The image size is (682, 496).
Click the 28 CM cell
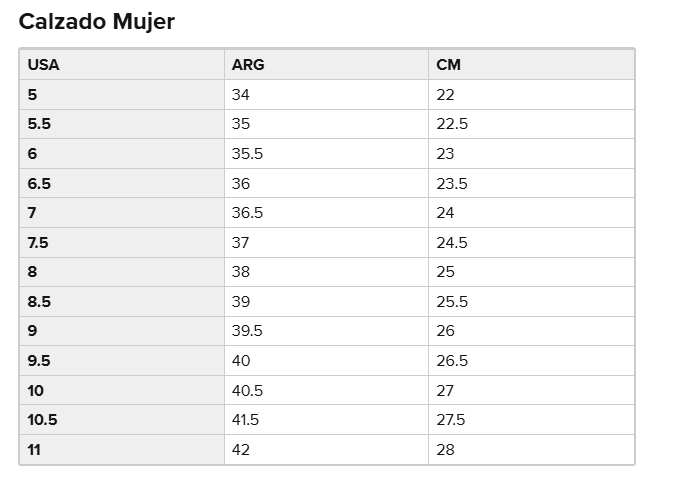coord(445,450)
